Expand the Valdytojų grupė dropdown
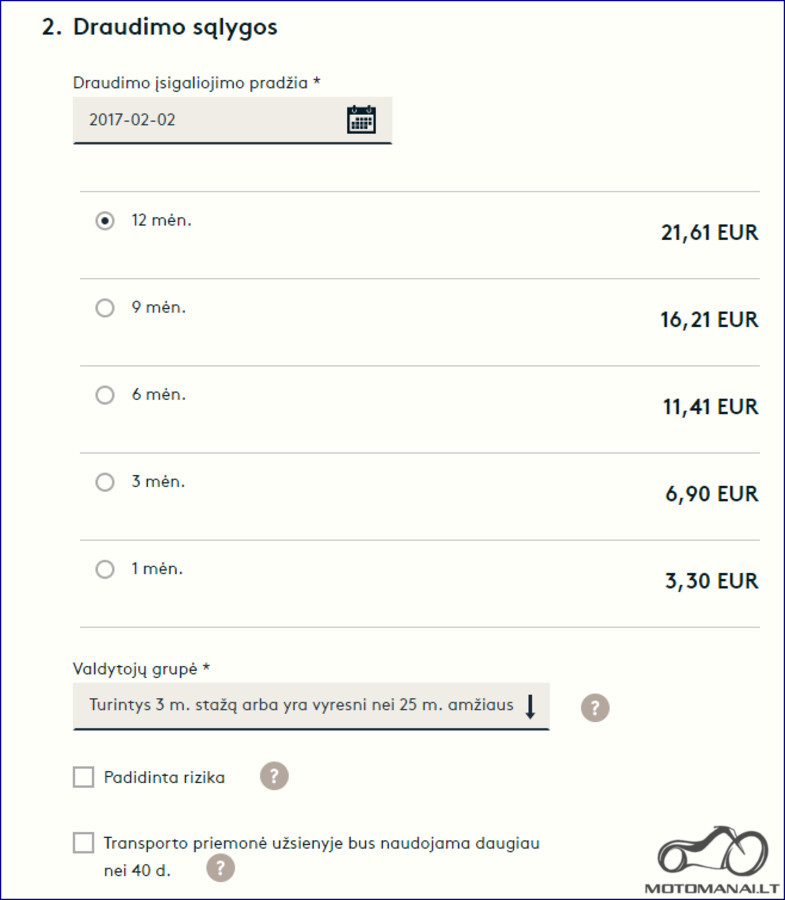Viewport: 785px width, 900px height. 311,706
